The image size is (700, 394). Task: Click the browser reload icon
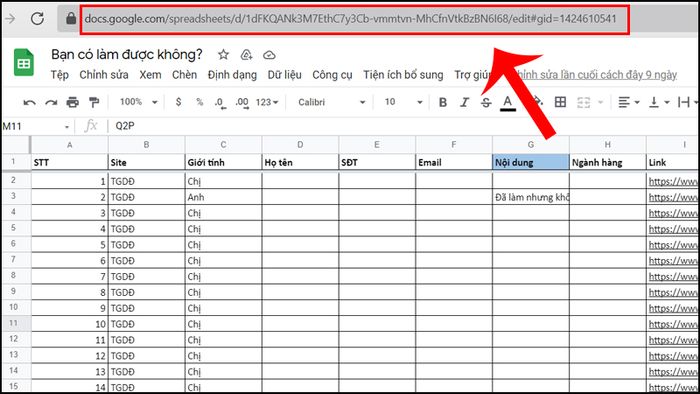click(x=37, y=18)
